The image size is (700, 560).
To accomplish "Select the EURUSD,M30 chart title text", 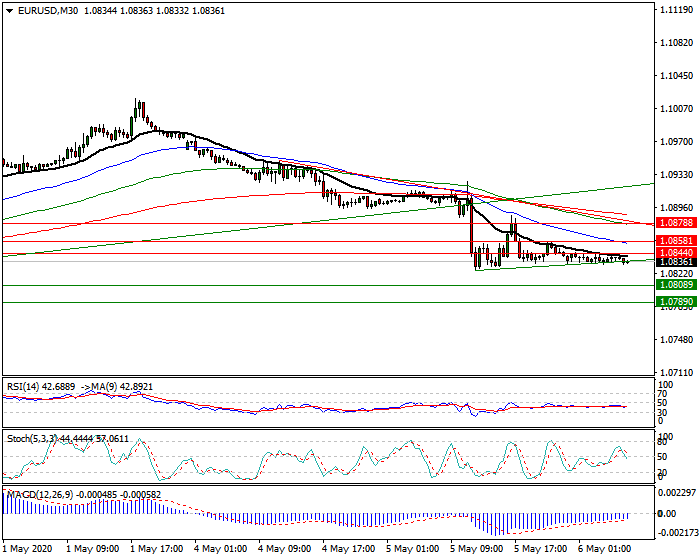I will (x=48, y=11).
